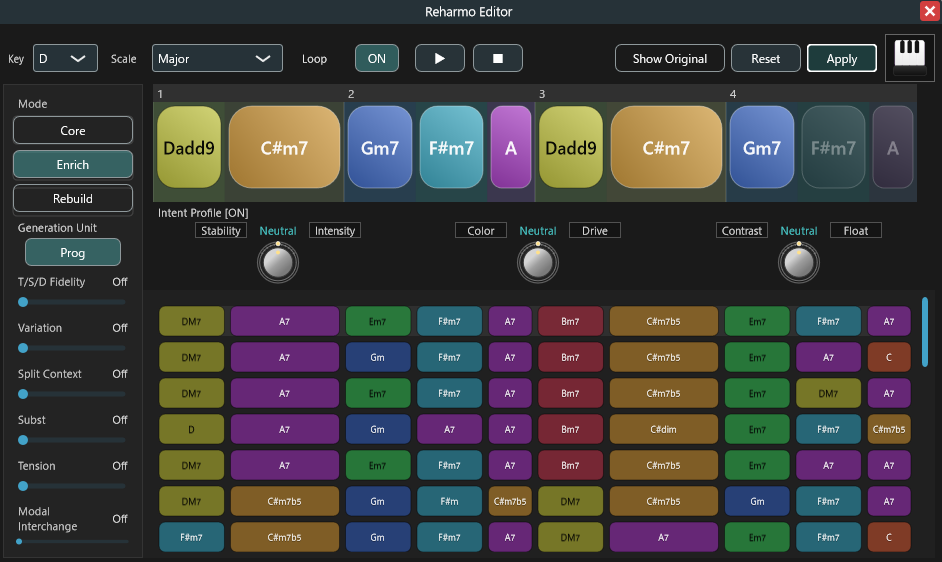Enable Enrich mode
942x562 pixels.
[72, 164]
